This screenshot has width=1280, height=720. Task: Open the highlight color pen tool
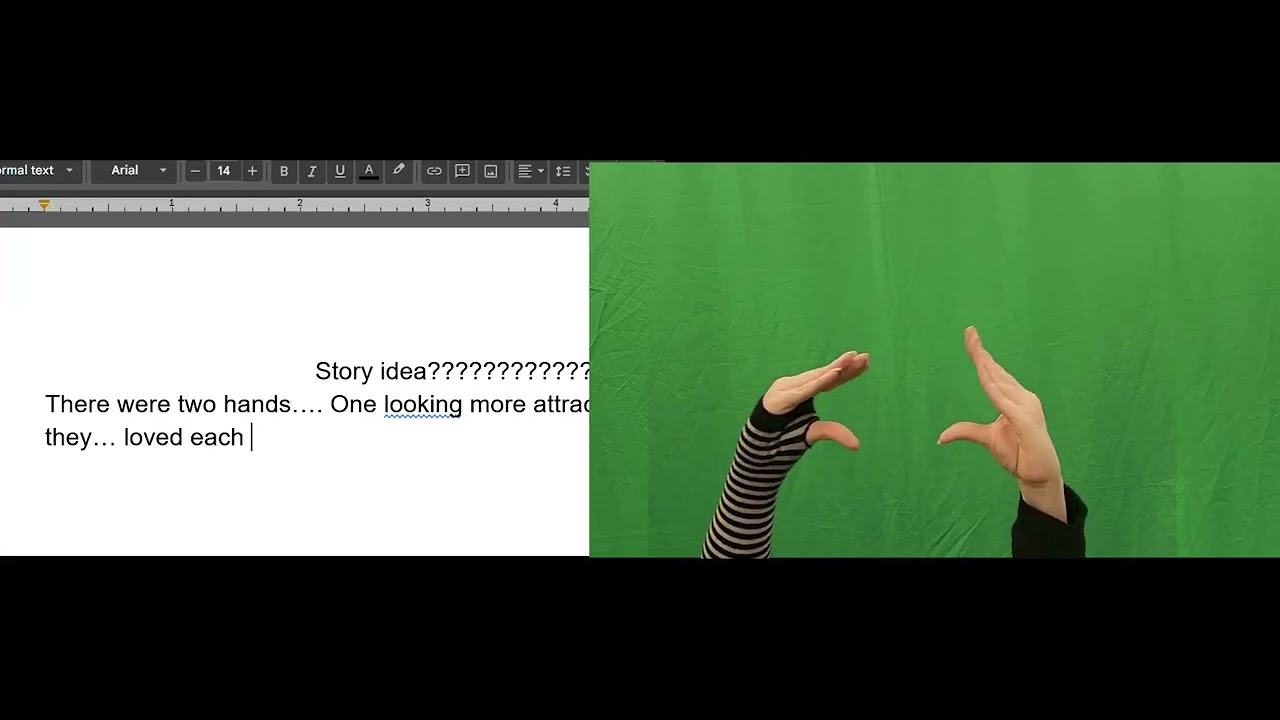[398, 171]
